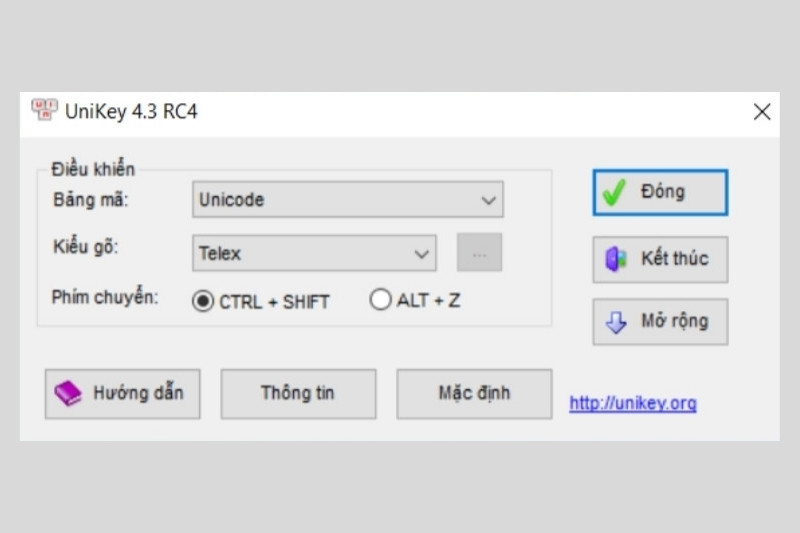The height and width of the screenshot is (533, 800).
Task: Click the grayed-out ellipsis button next to Telex
Action: (x=480, y=253)
